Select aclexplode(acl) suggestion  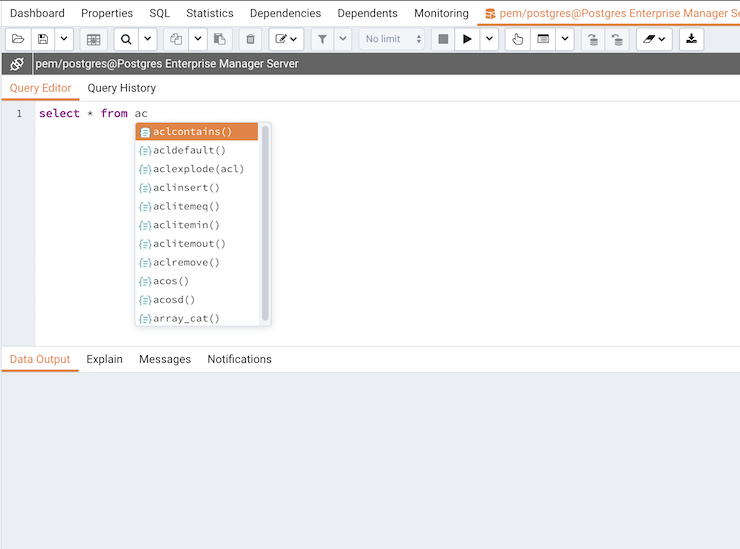coord(197,169)
